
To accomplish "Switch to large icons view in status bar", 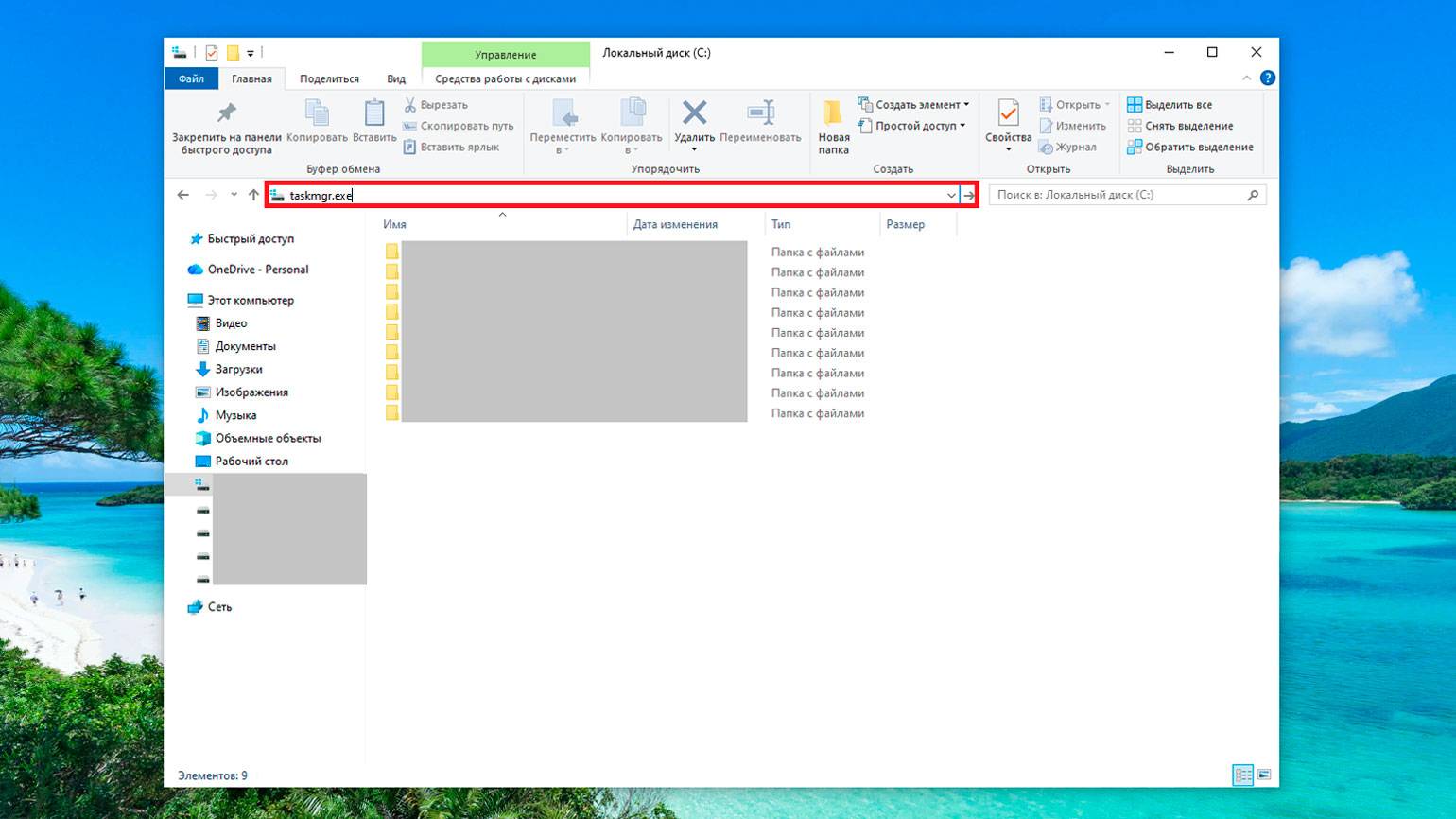I will point(1263,775).
